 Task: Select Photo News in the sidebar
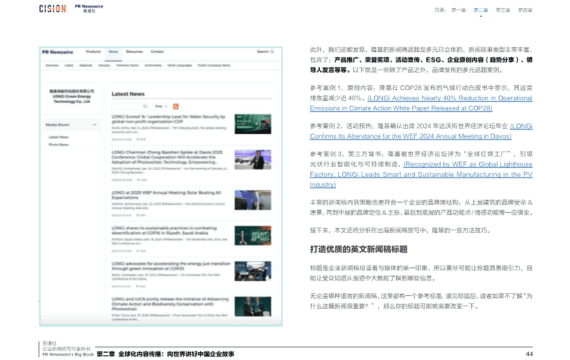(x=59, y=145)
